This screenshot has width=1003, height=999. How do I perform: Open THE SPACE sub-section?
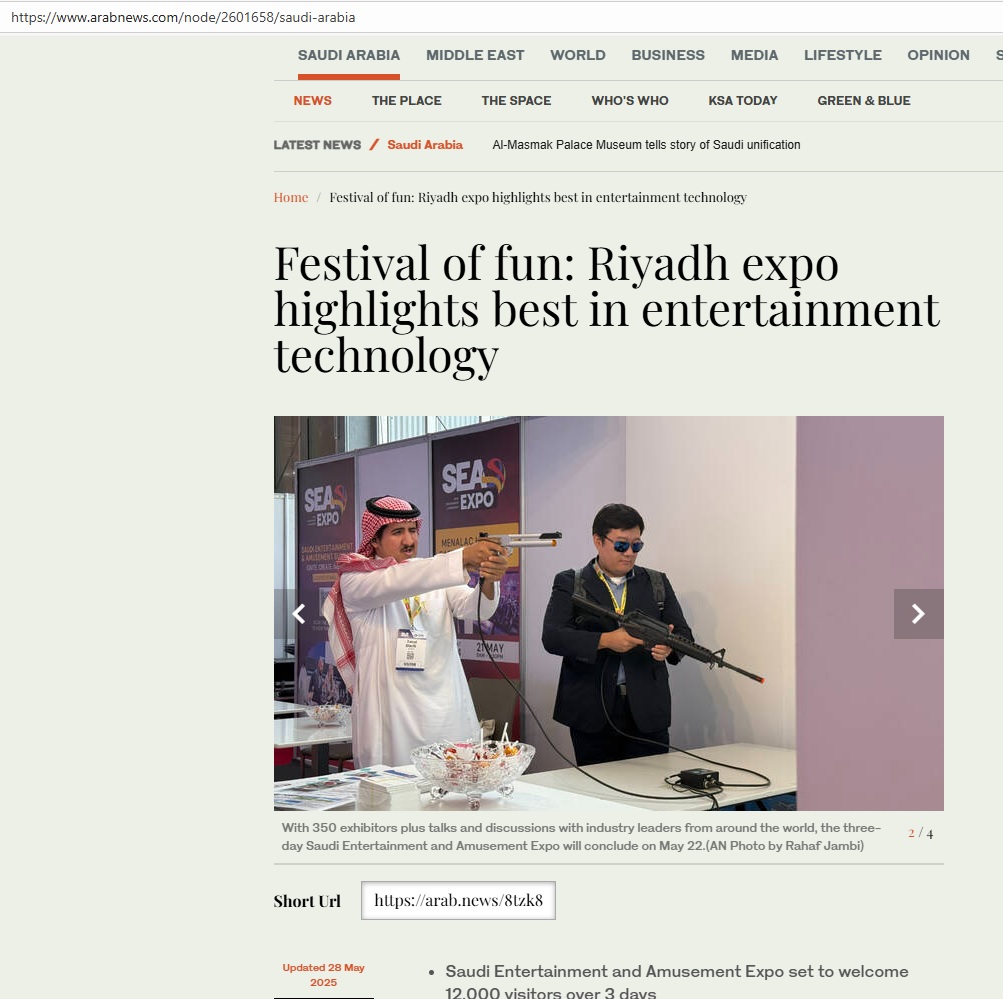click(x=516, y=100)
